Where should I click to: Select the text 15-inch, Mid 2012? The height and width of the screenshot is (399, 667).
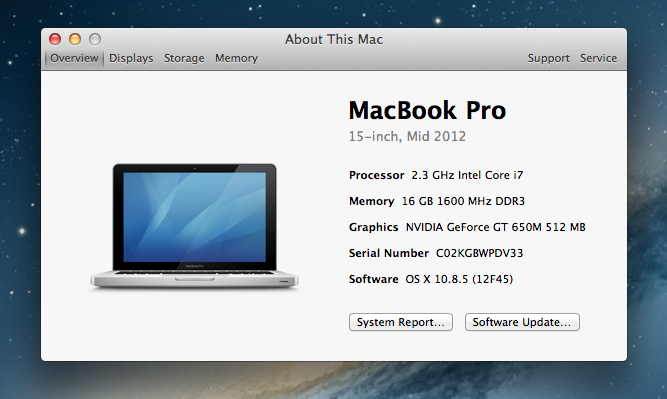407,137
